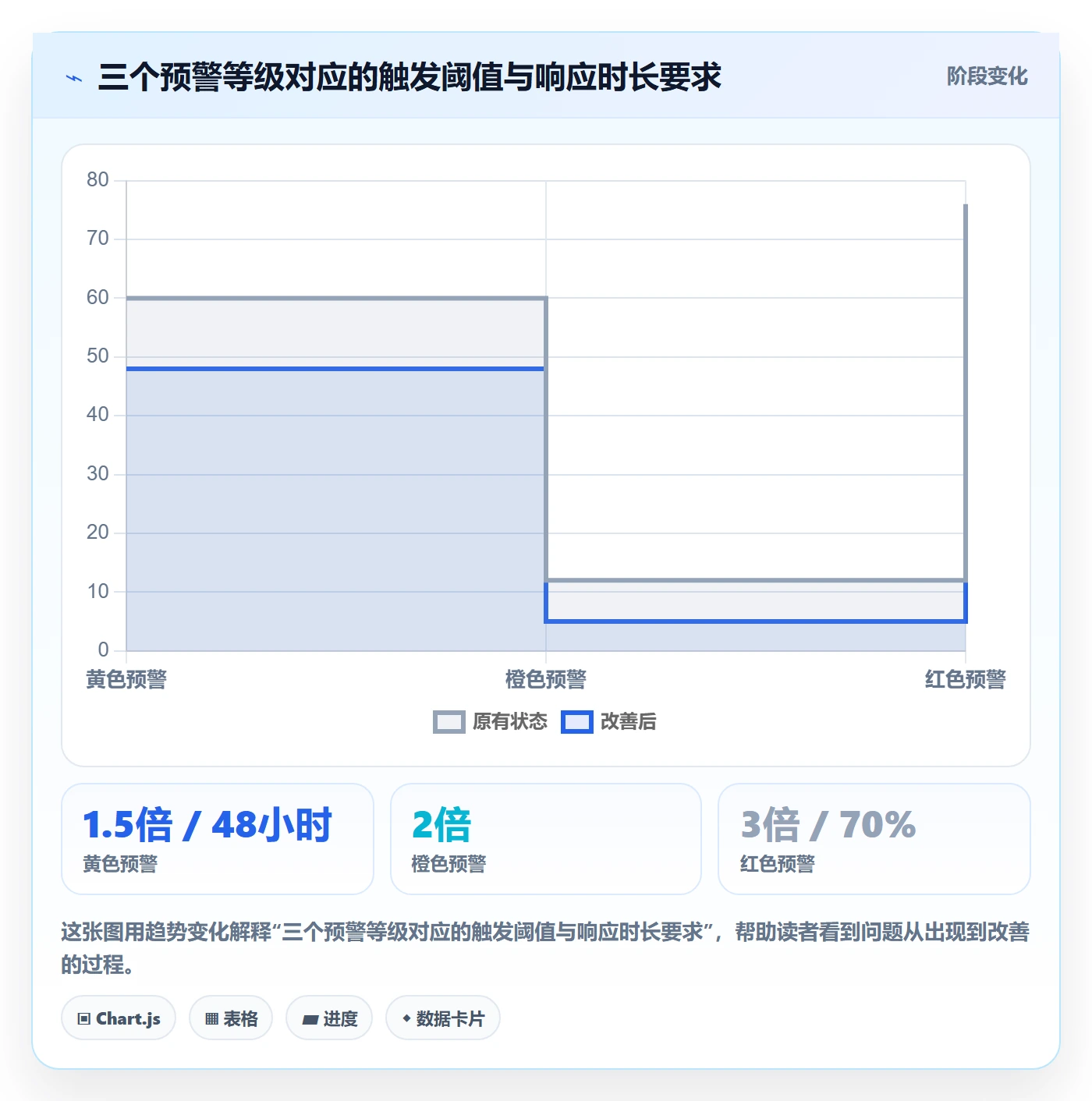Click the chart title heading text
This screenshot has height=1101, width=1092.
(409, 77)
